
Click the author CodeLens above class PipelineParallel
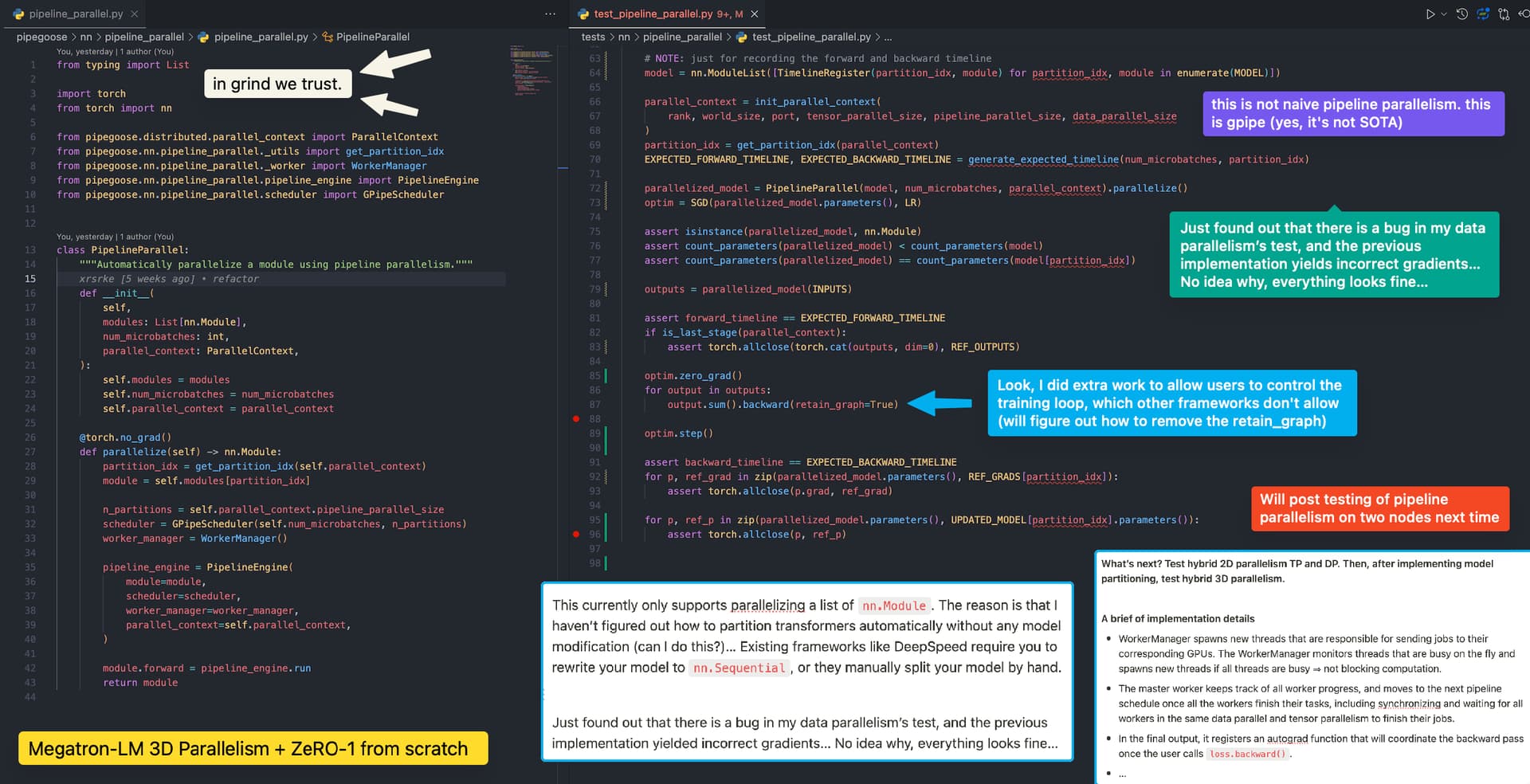click(x=115, y=237)
